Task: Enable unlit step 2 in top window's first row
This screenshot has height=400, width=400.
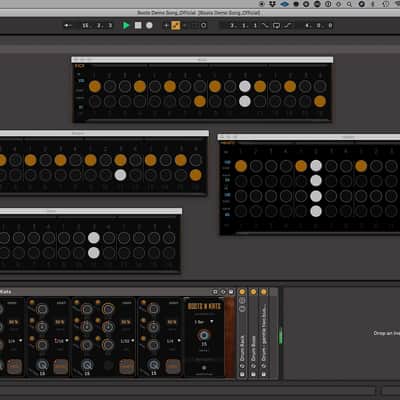Action: point(110,86)
